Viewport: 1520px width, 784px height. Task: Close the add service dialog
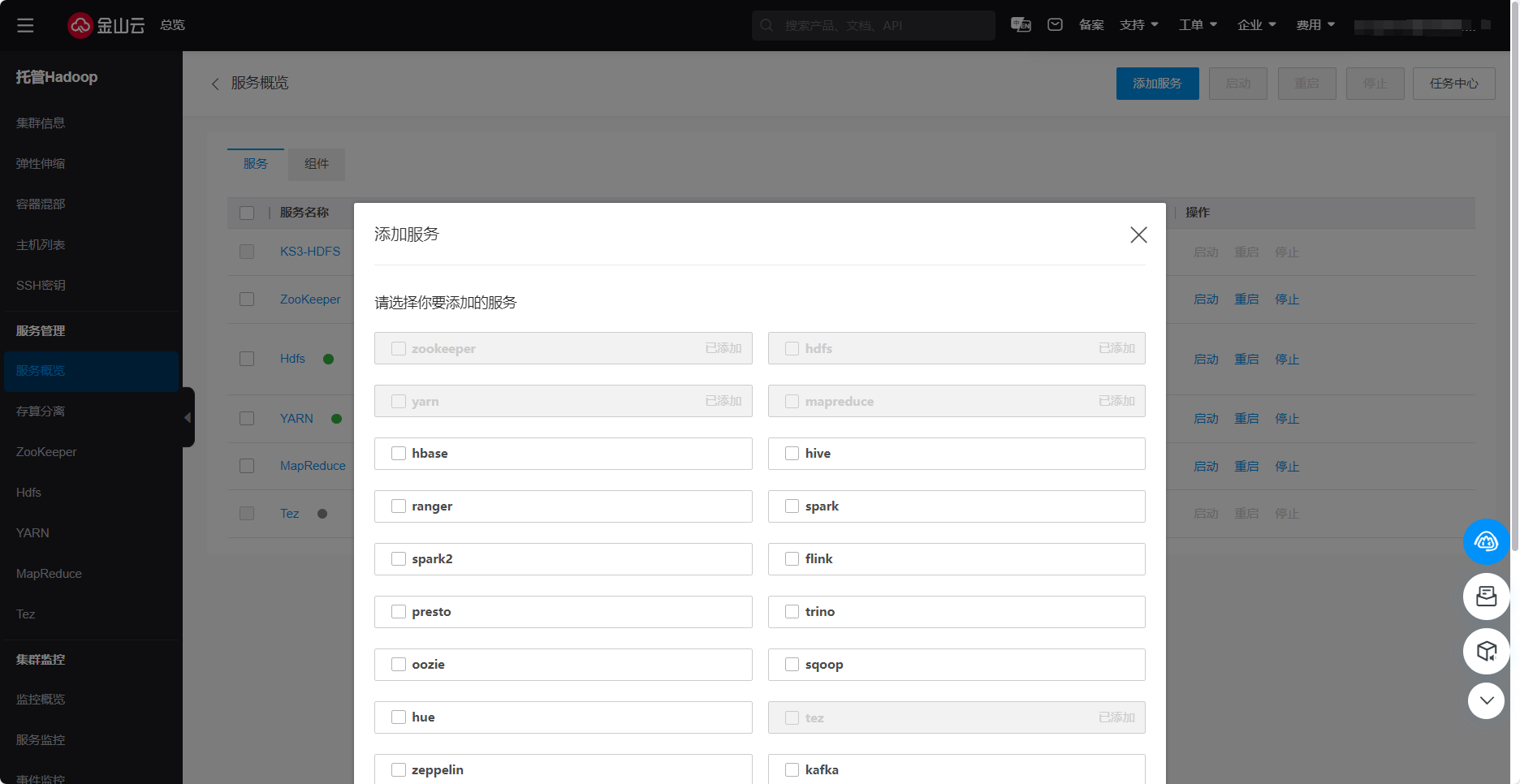(x=1138, y=235)
